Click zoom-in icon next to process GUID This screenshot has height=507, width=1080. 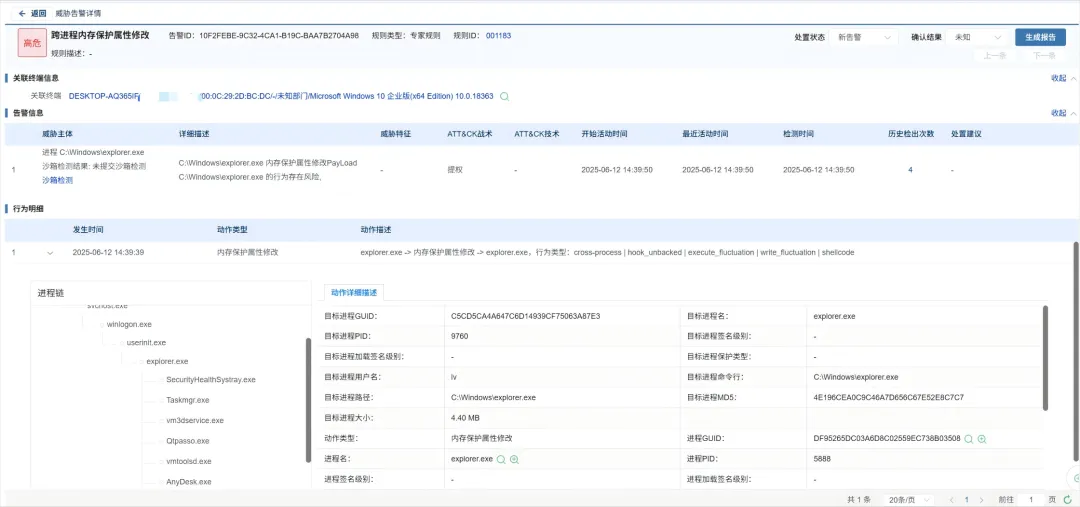click(982, 438)
